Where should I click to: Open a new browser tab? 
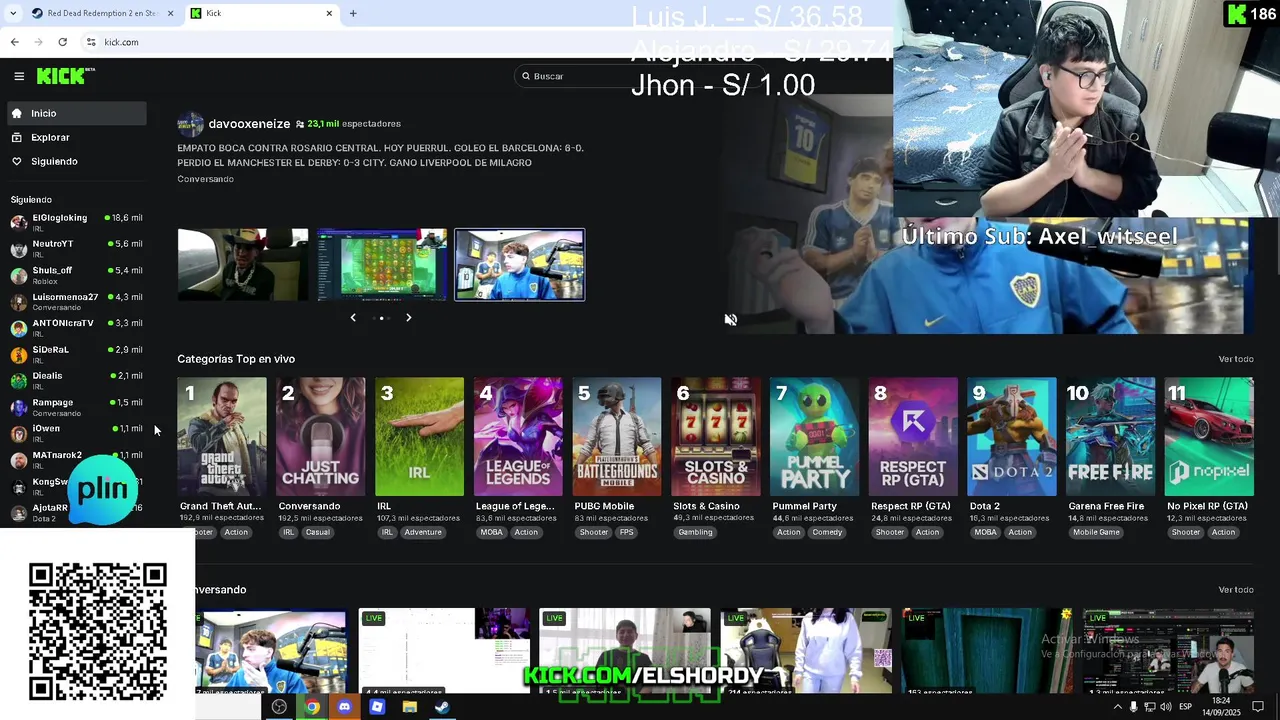[353, 13]
